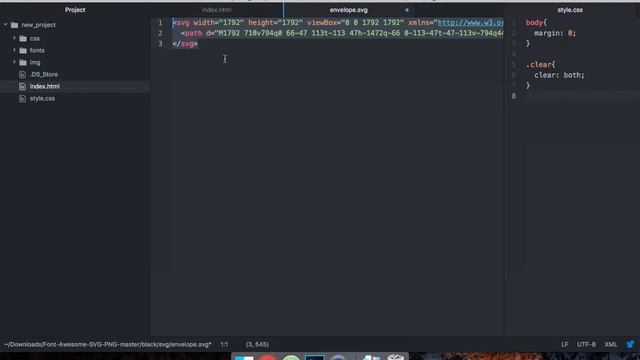The width and height of the screenshot is (640, 360).
Task: Click the path tag on line 2
Action: 193,33
